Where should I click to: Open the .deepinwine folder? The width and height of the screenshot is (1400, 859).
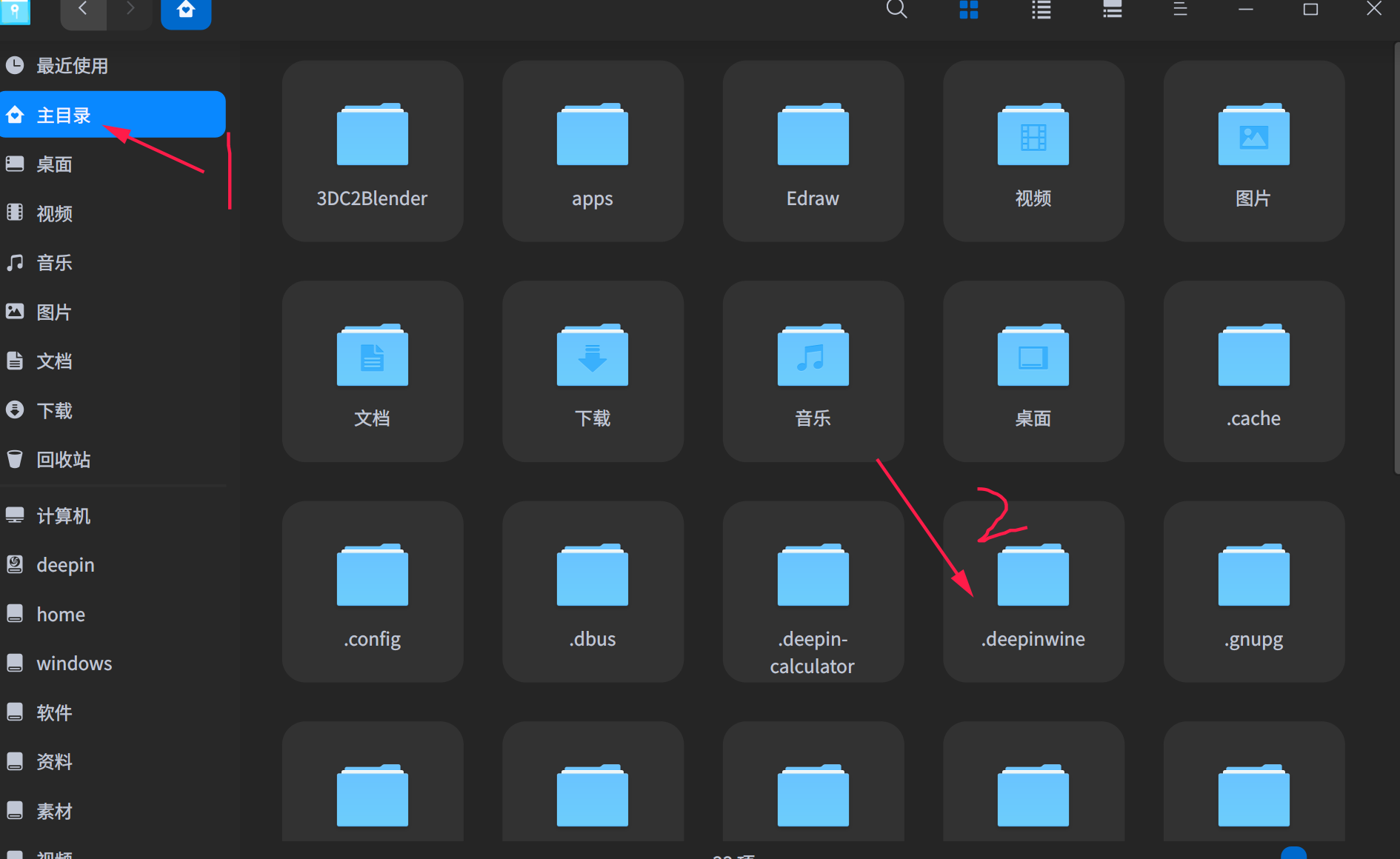pos(1033,592)
